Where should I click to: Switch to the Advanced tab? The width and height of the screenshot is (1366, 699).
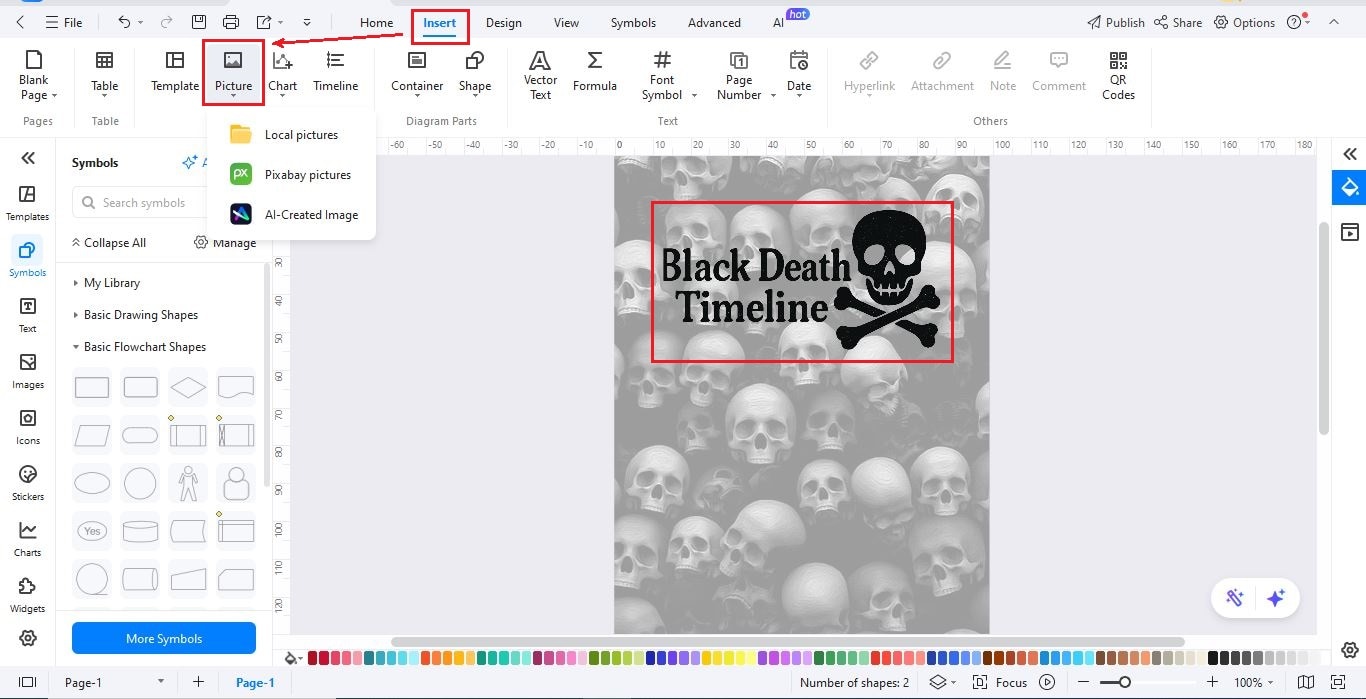point(714,22)
